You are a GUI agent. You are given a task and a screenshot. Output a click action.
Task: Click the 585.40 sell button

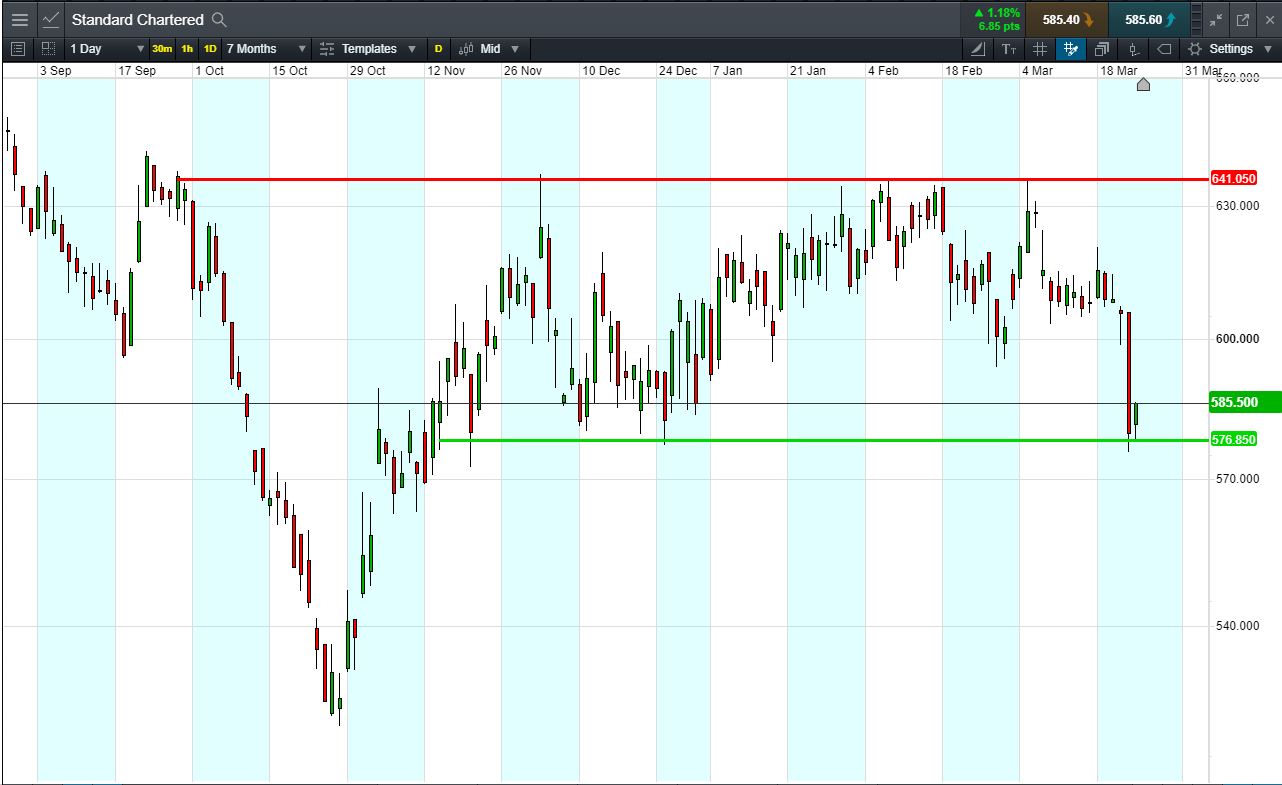point(1064,19)
